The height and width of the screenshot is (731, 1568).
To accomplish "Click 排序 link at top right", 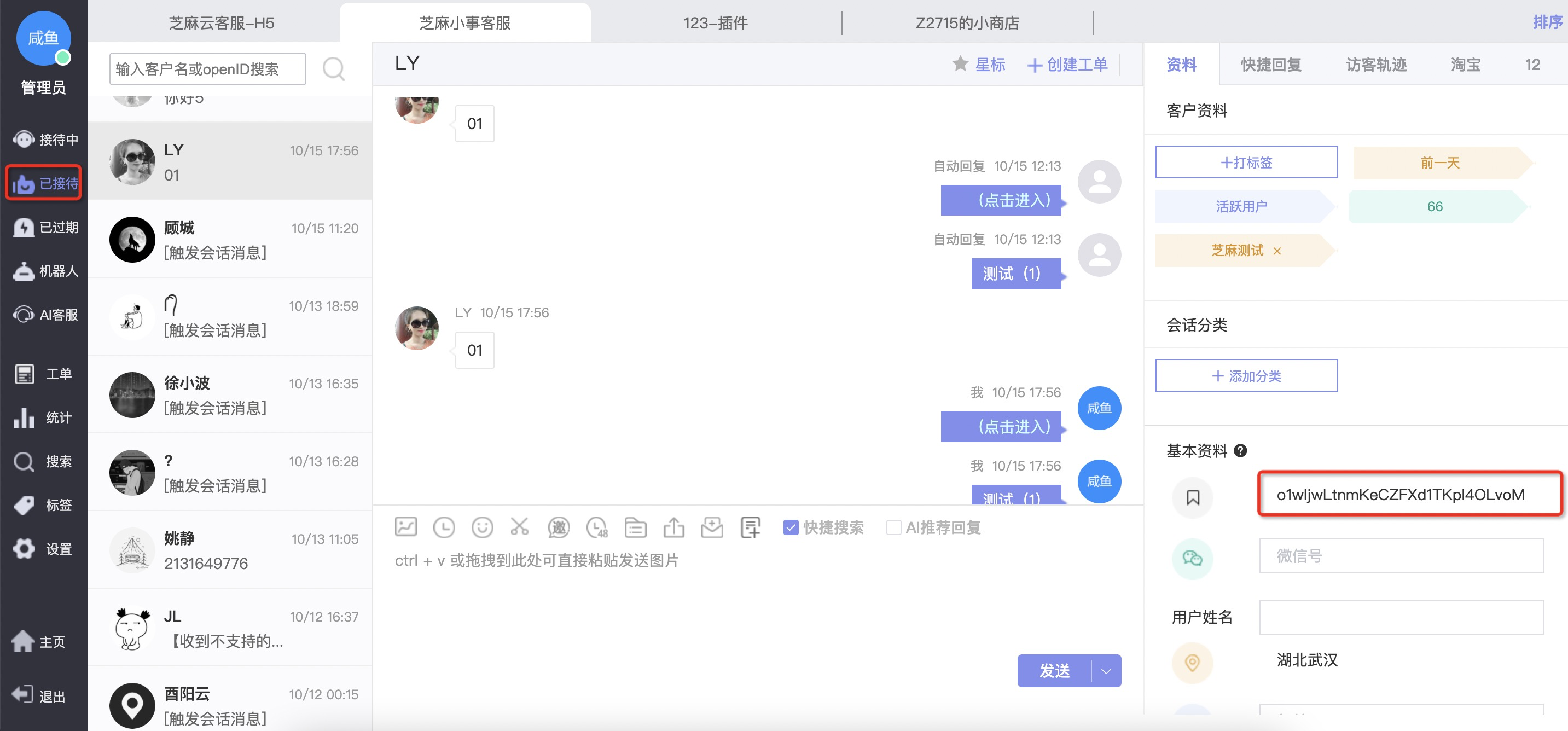I will point(1547,22).
